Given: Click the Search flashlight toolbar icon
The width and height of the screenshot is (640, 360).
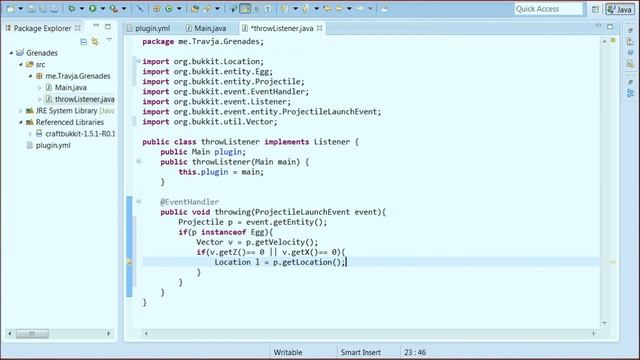Looking at the screenshot, I should tap(208, 9).
